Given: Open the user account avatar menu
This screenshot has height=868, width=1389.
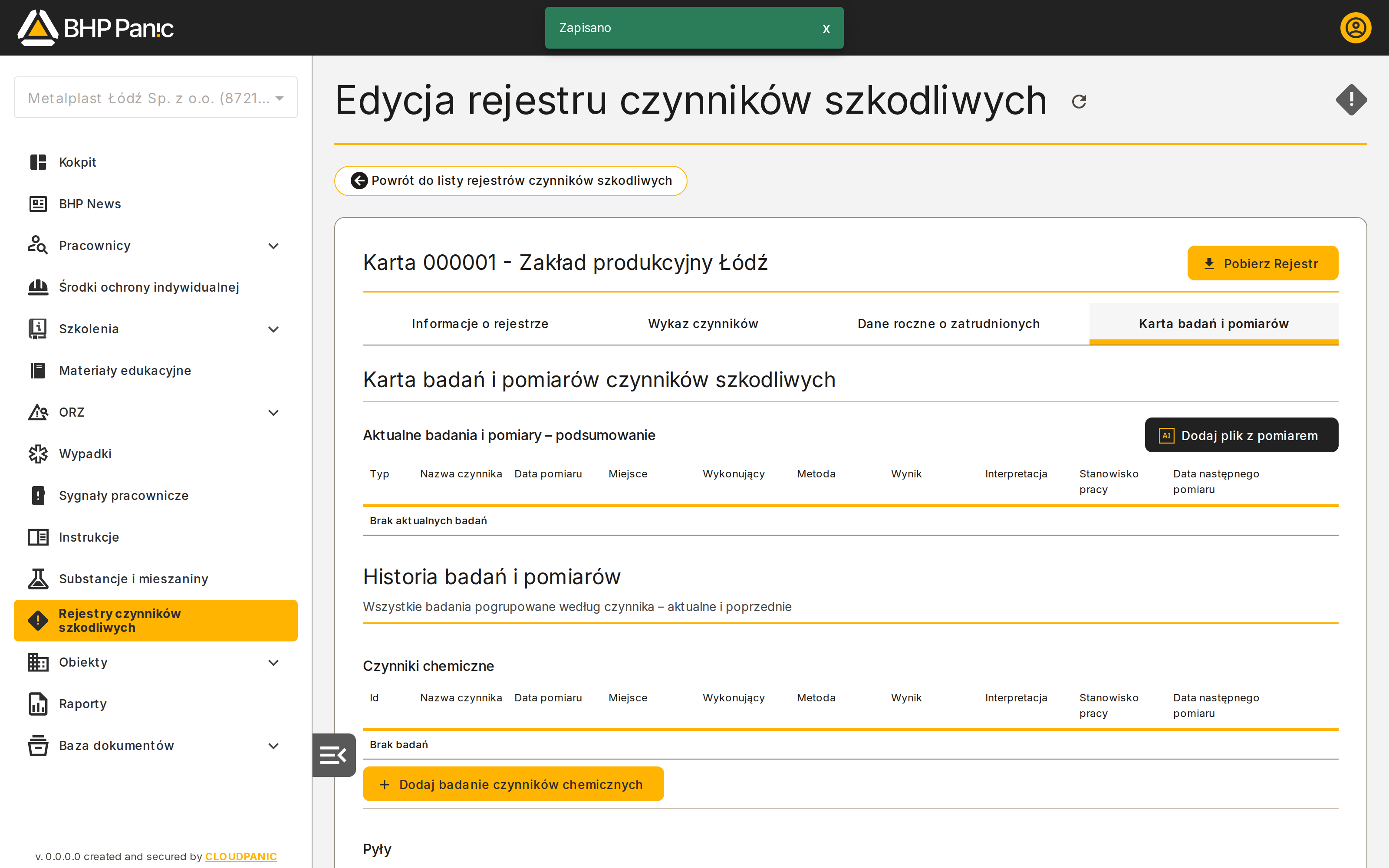Looking at the screenshot, I should [x=1356, y=27].
